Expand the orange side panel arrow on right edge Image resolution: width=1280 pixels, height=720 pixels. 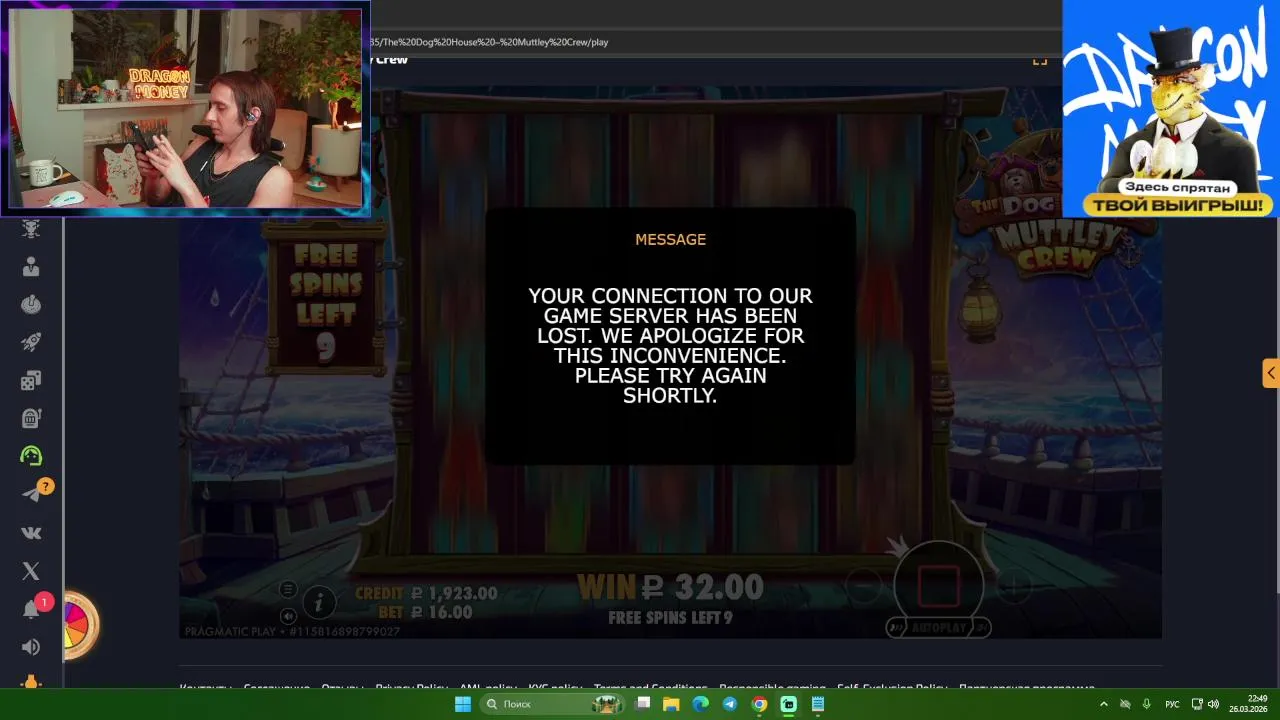pos(1270,373)
